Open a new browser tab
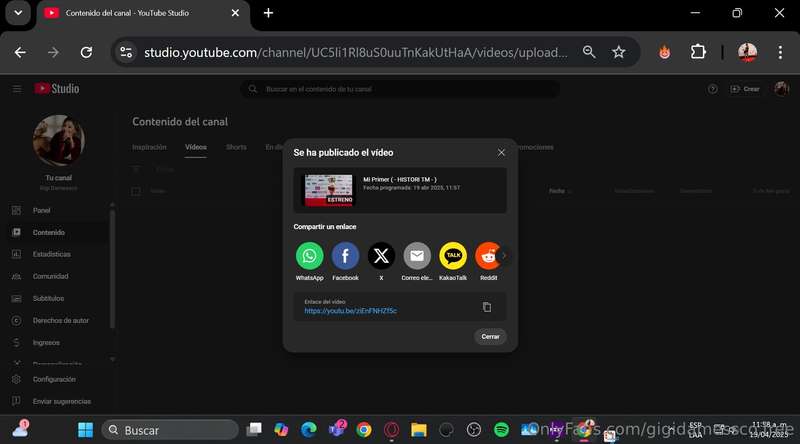Screen dimensions: 800x444 [x=268, y=13]
